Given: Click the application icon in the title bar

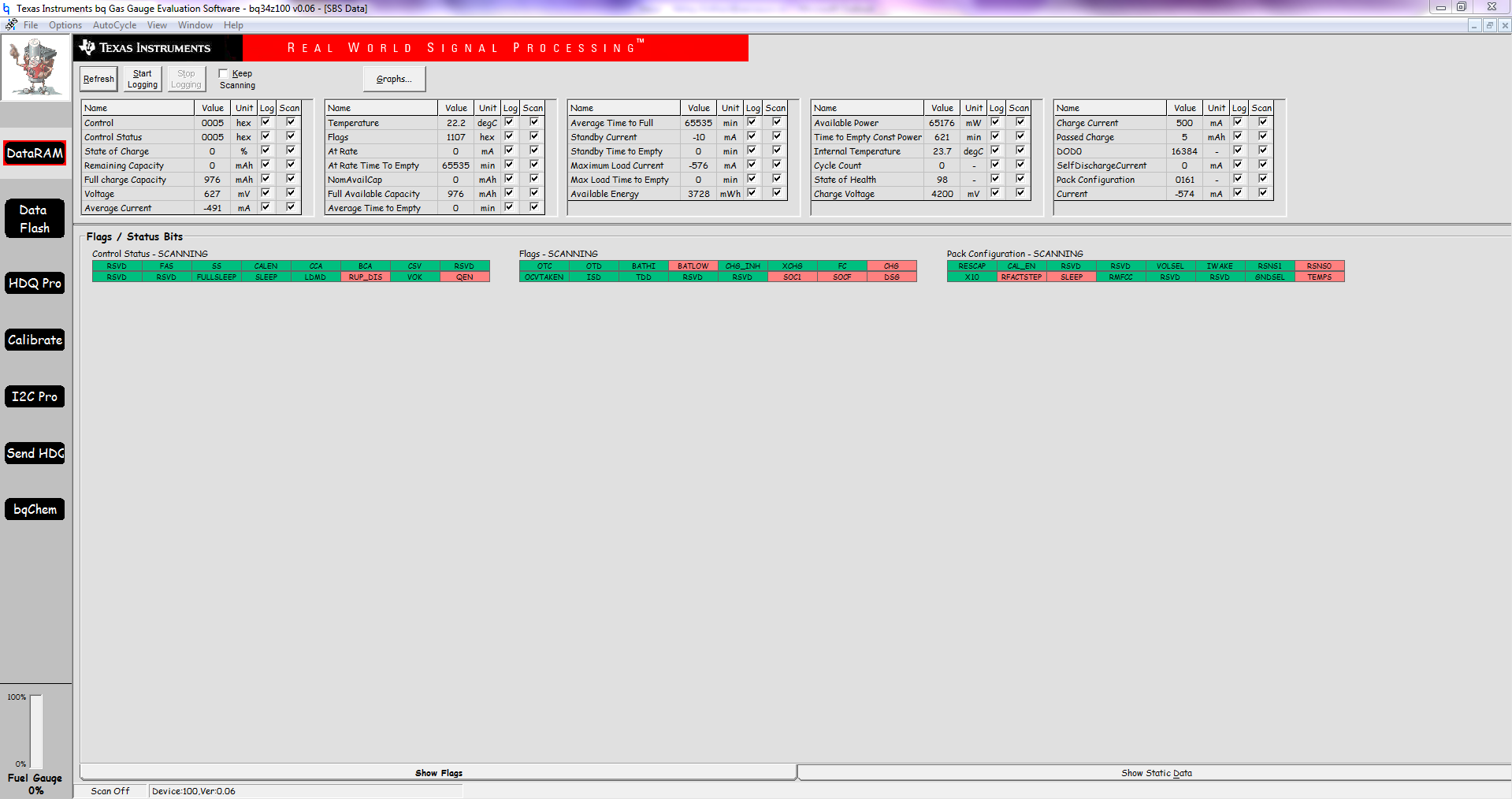Looking at the screenshot, I should [6, 8].
